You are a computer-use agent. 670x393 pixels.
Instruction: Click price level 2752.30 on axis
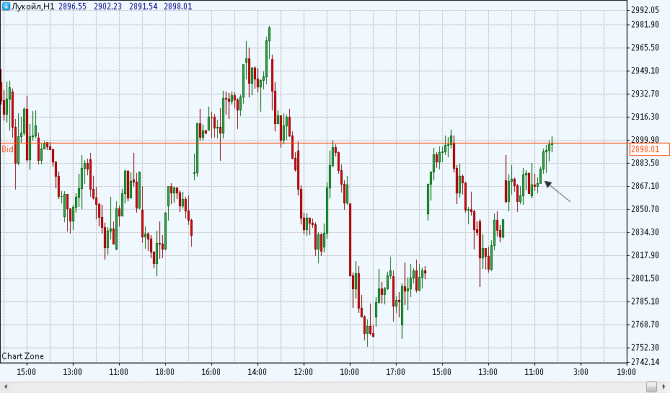pyautogui.click(x=645, y=347)
